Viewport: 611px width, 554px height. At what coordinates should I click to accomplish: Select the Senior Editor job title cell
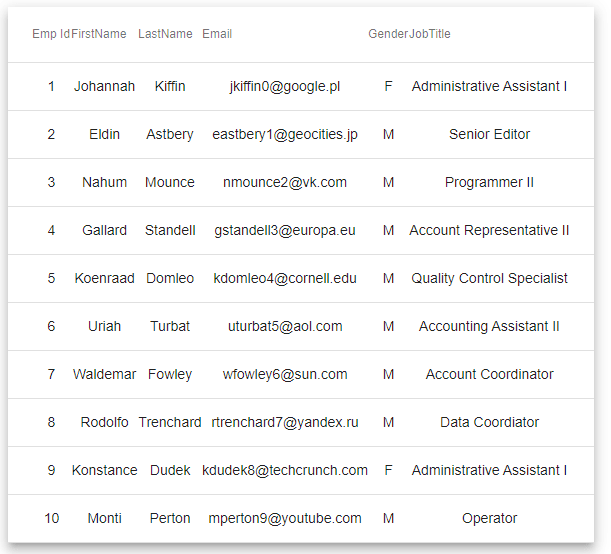coord(489,134)
